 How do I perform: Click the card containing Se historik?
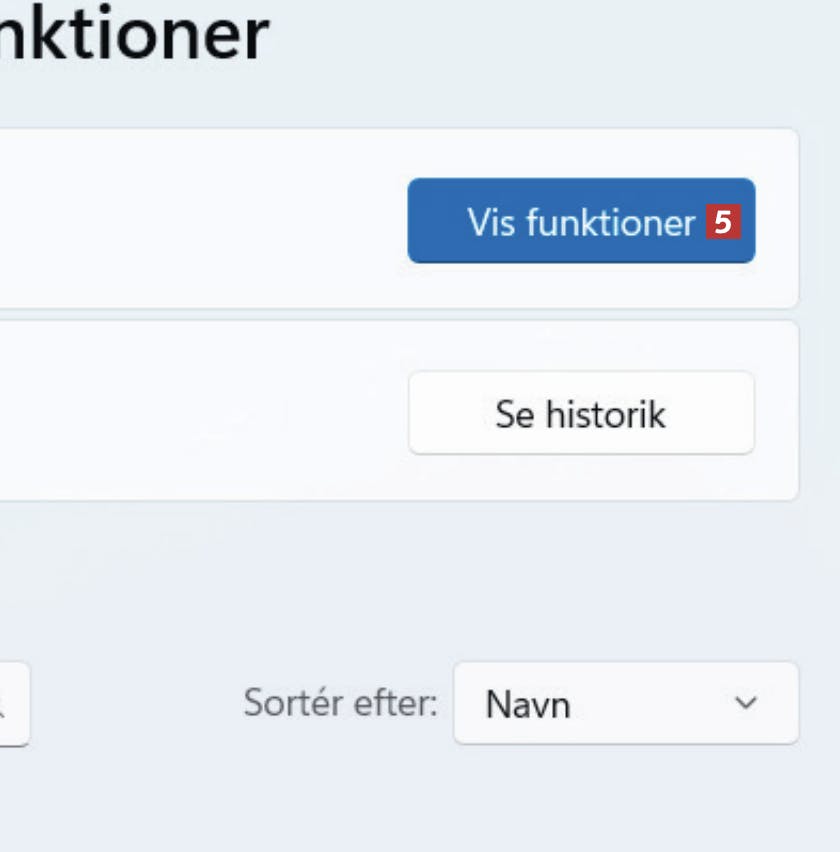(200, 411)
